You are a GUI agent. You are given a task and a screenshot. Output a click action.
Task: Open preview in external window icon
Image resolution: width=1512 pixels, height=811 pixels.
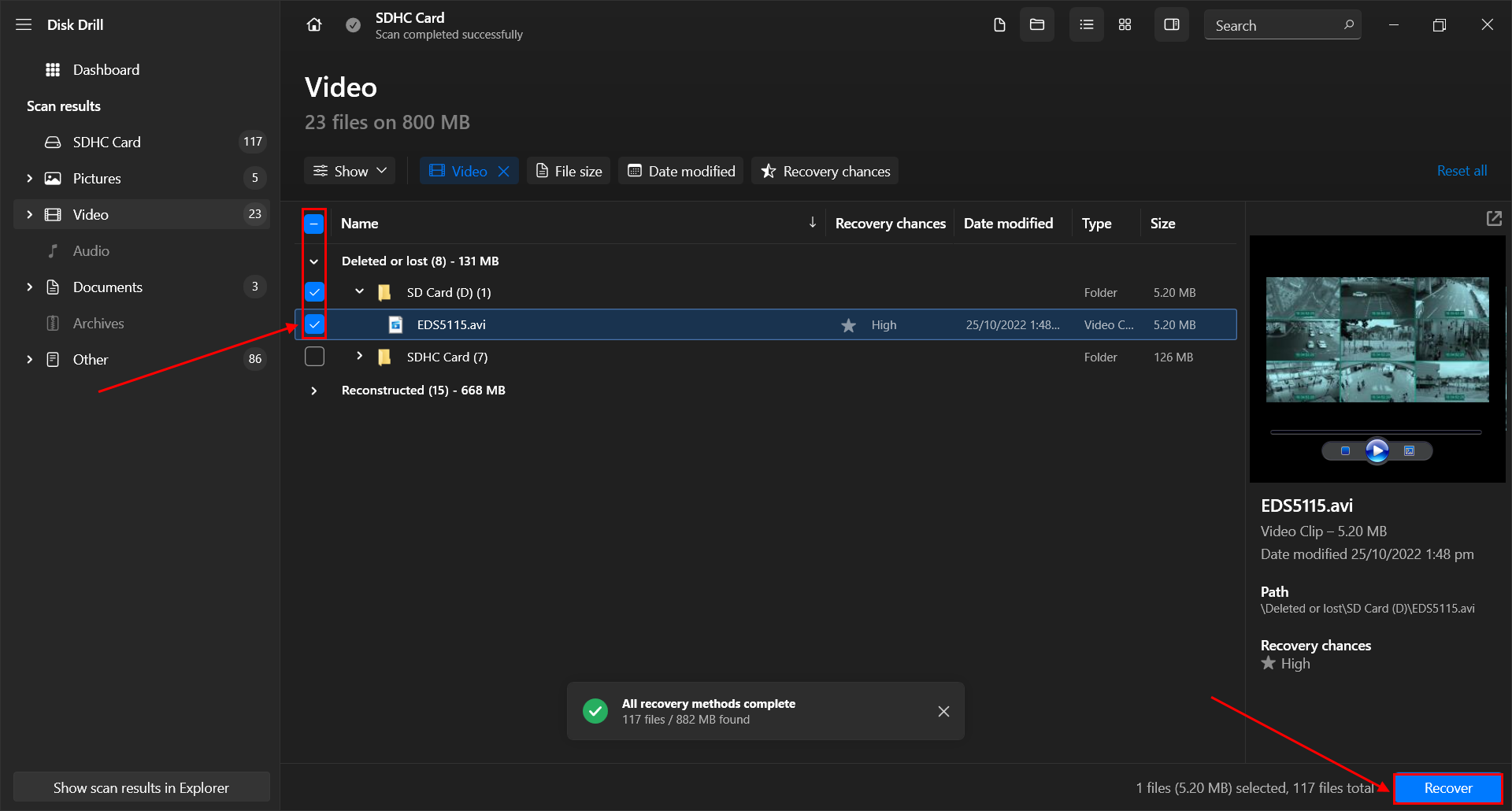pos(1494,218)
